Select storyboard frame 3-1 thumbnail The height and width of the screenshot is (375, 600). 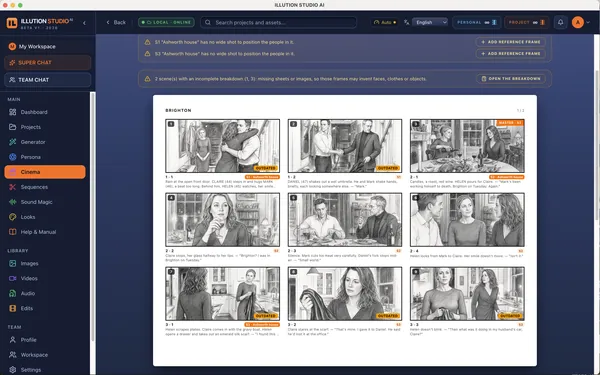pyautogui.click(x=222, y=293)
